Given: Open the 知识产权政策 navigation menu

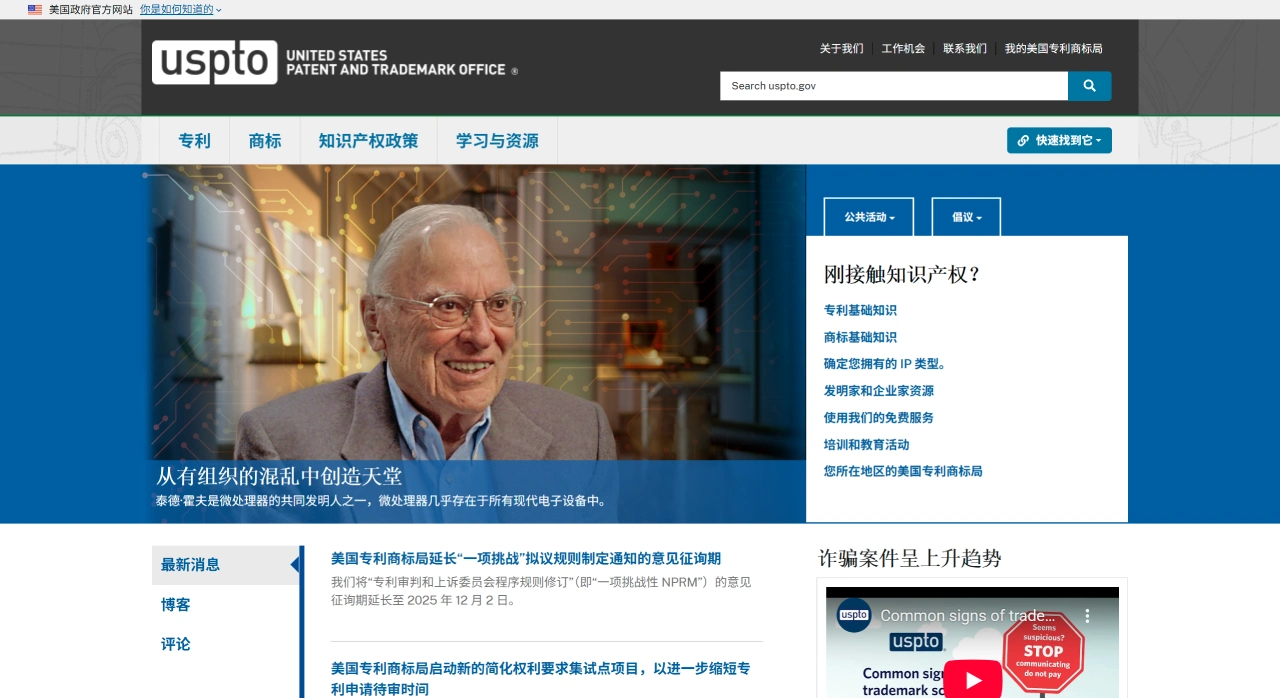Looking at the screenshot, I should pyautogui.click(x=367, y=141).
